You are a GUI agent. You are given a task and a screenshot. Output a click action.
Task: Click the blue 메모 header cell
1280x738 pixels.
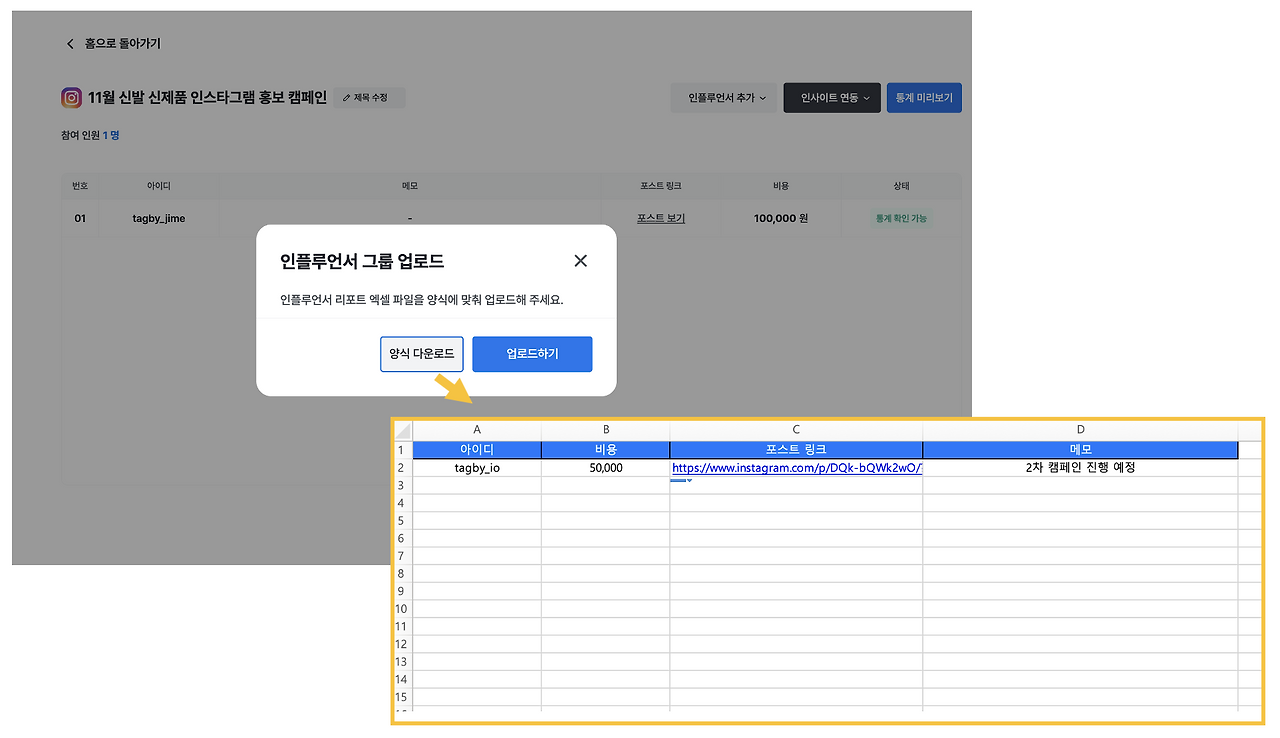pyautogui.click(x=1080, y=449)
